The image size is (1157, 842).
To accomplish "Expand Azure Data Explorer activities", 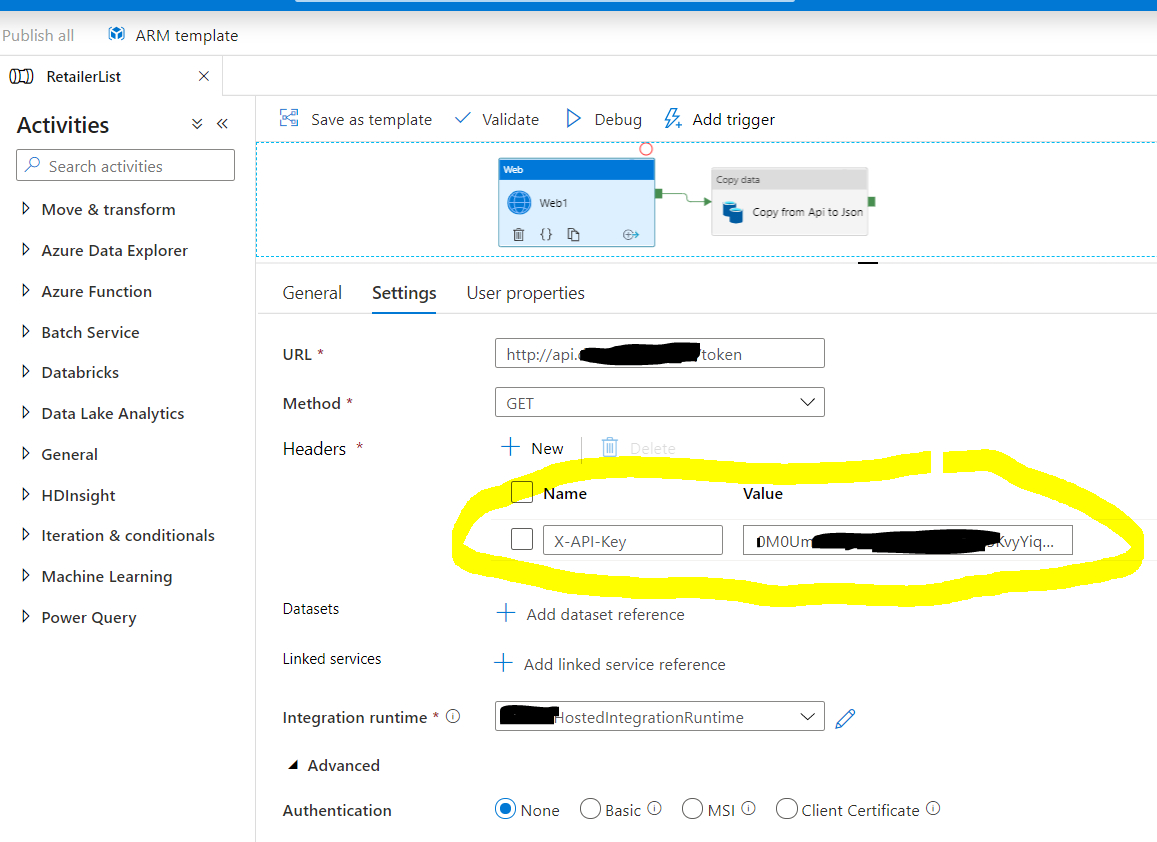I will coord(26,249).
